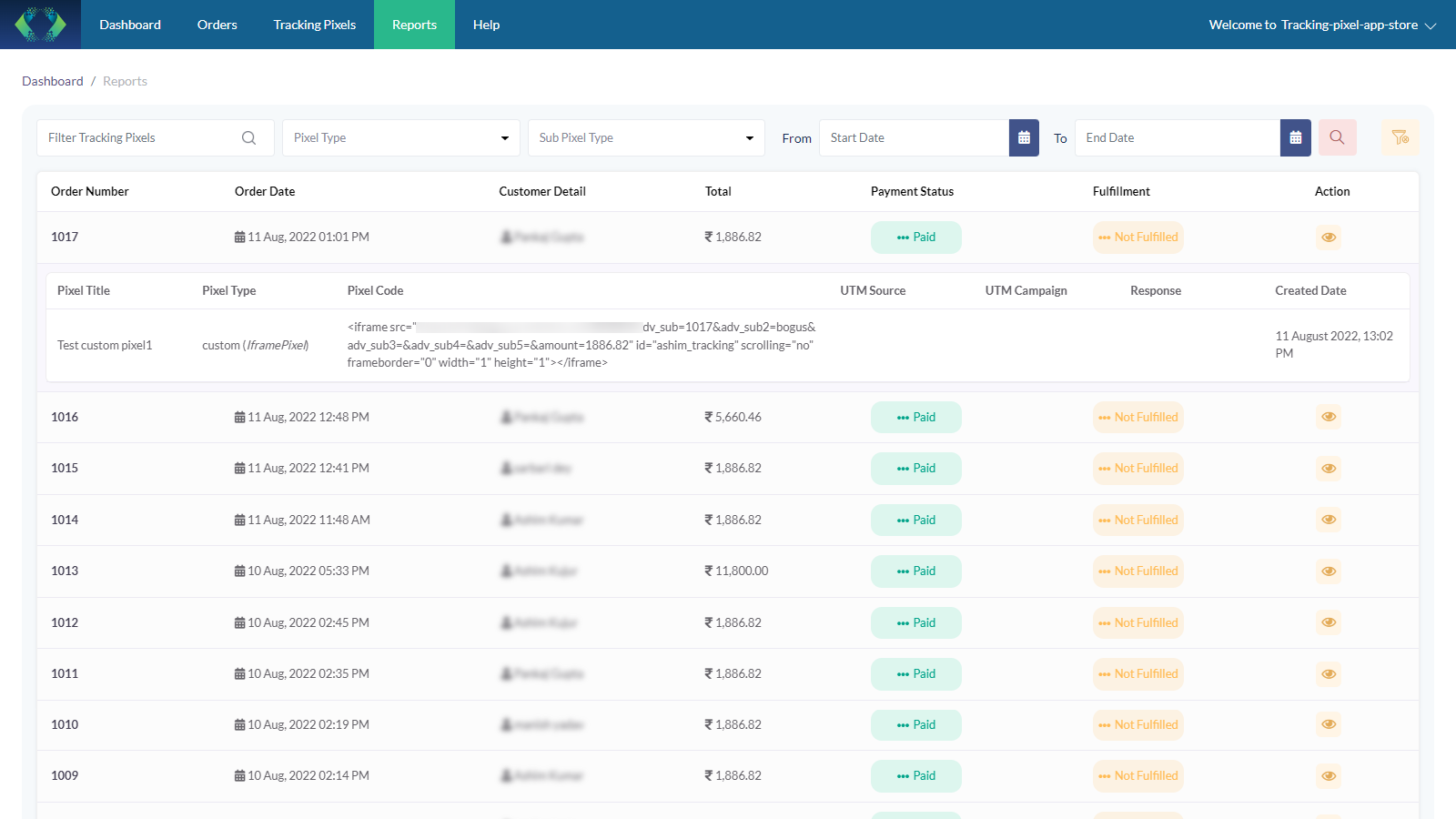Open the Welcome Tracking-pixel-app-store account menu
1456x819 pixels.
click(1321, 25)
